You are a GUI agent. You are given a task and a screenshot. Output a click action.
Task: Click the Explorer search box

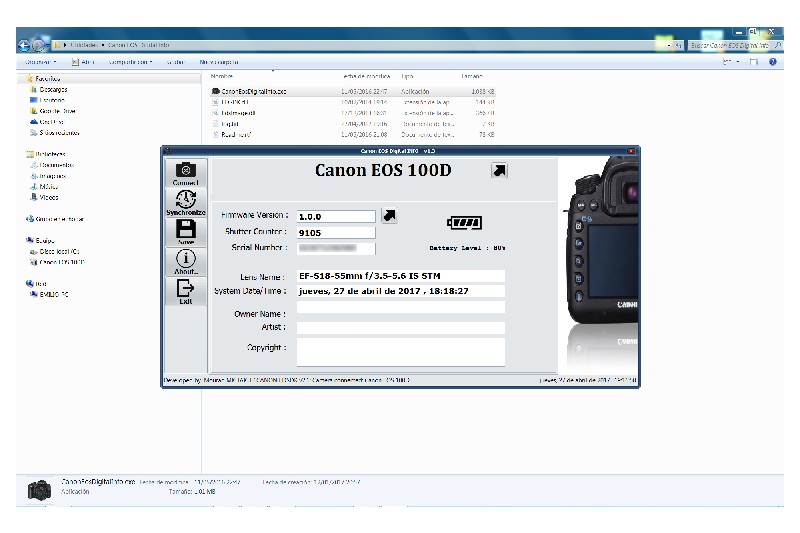click(x=735, y=45)
